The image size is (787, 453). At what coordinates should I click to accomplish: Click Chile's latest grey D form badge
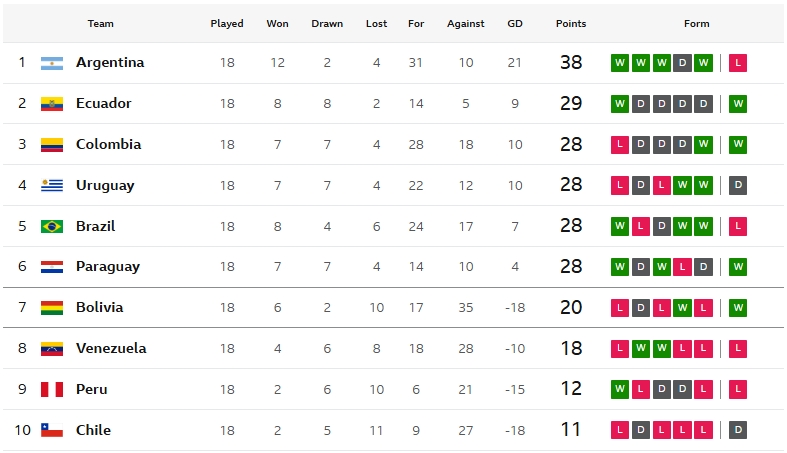click(738, 430)
